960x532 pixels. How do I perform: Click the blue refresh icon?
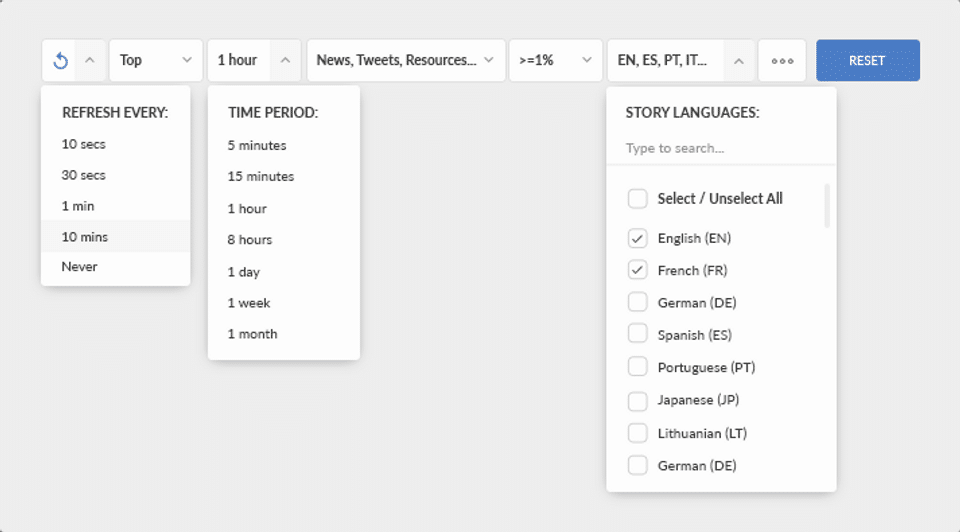coord(60,61)
